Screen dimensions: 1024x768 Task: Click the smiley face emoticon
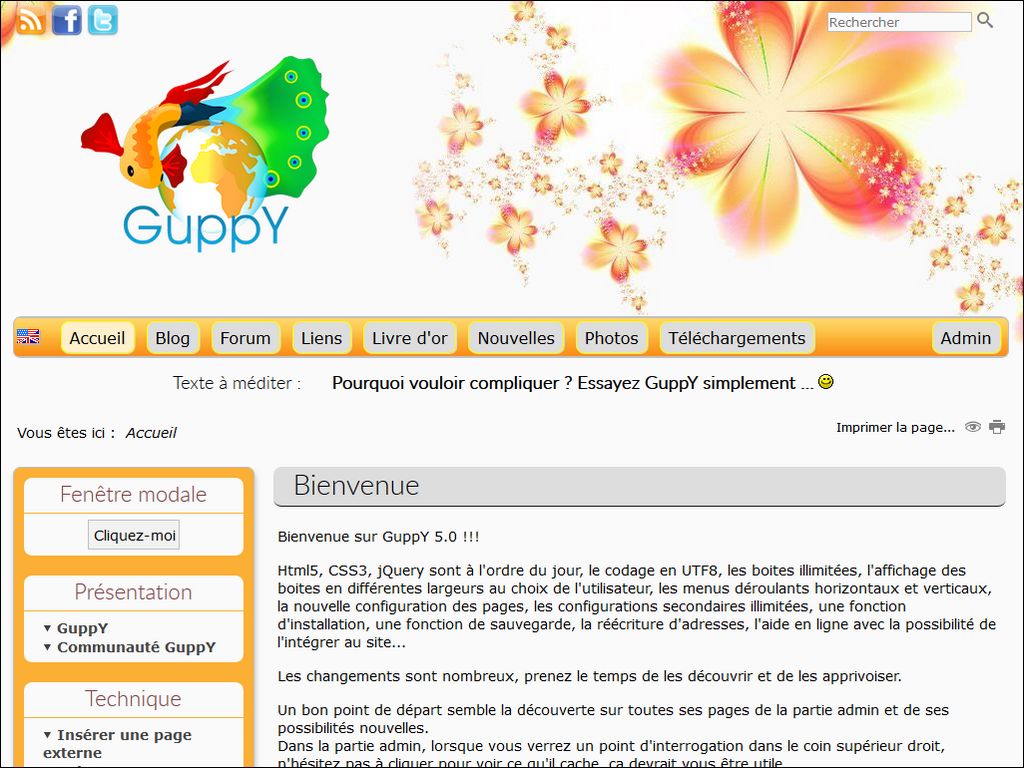point(826,382)
